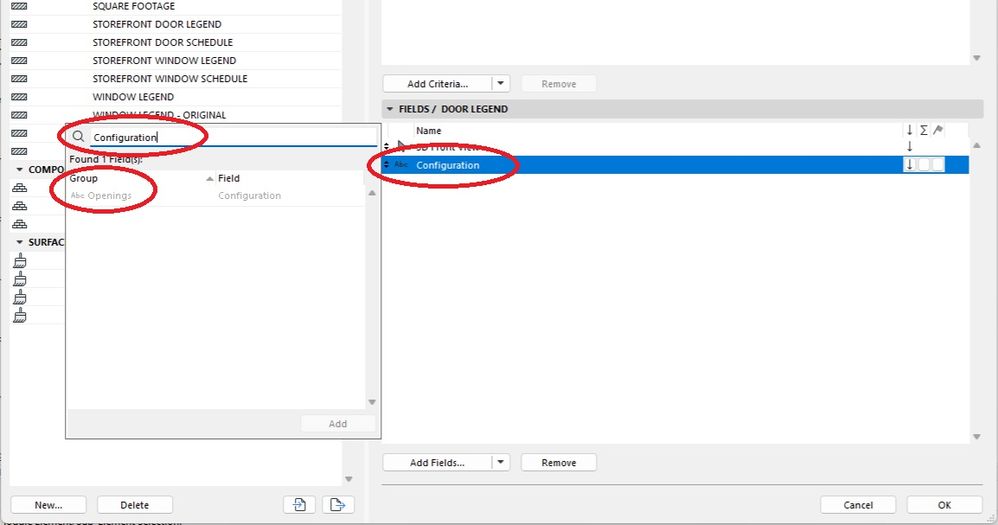Click scroll-down arrow of the criteria list
The height and width of the screenshot is (525, 998).
coord(977,59)
